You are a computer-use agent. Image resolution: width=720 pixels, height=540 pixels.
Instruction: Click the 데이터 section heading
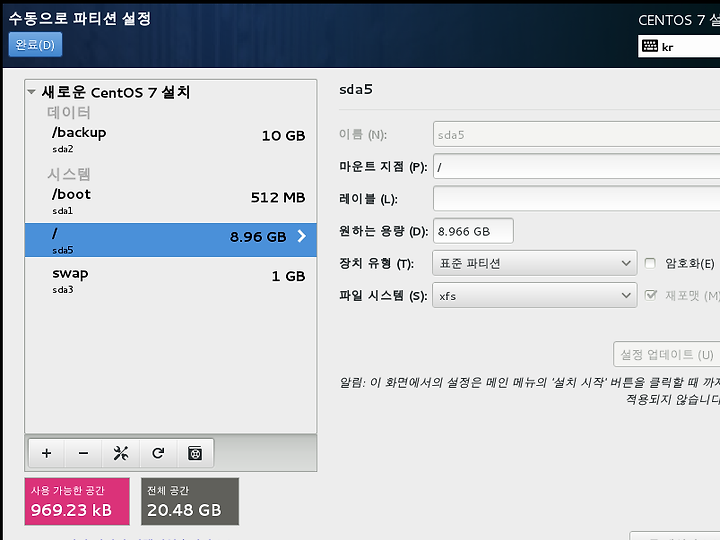(x=69, y=112)
